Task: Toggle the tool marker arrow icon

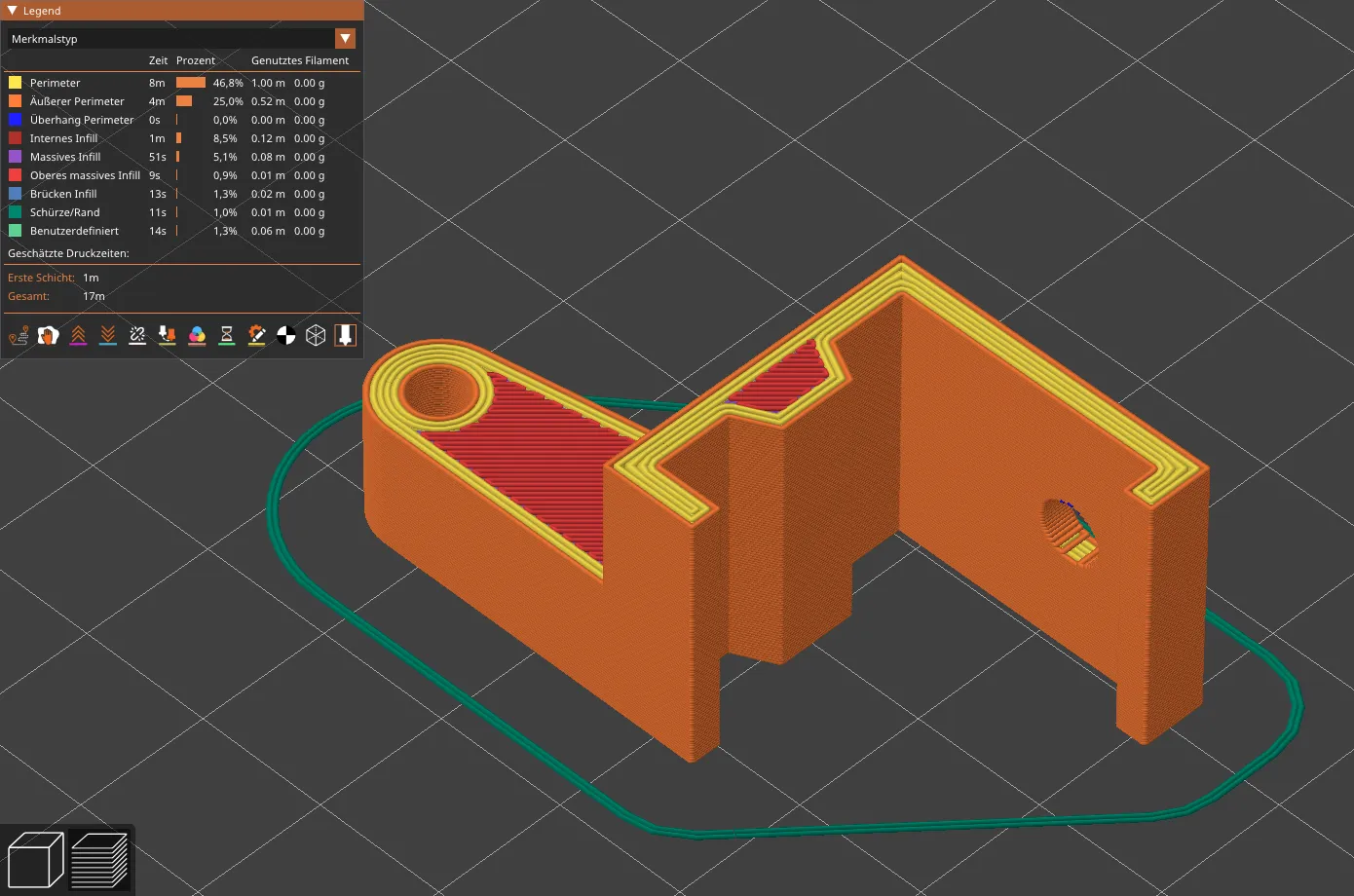Action: coord(345,336)
